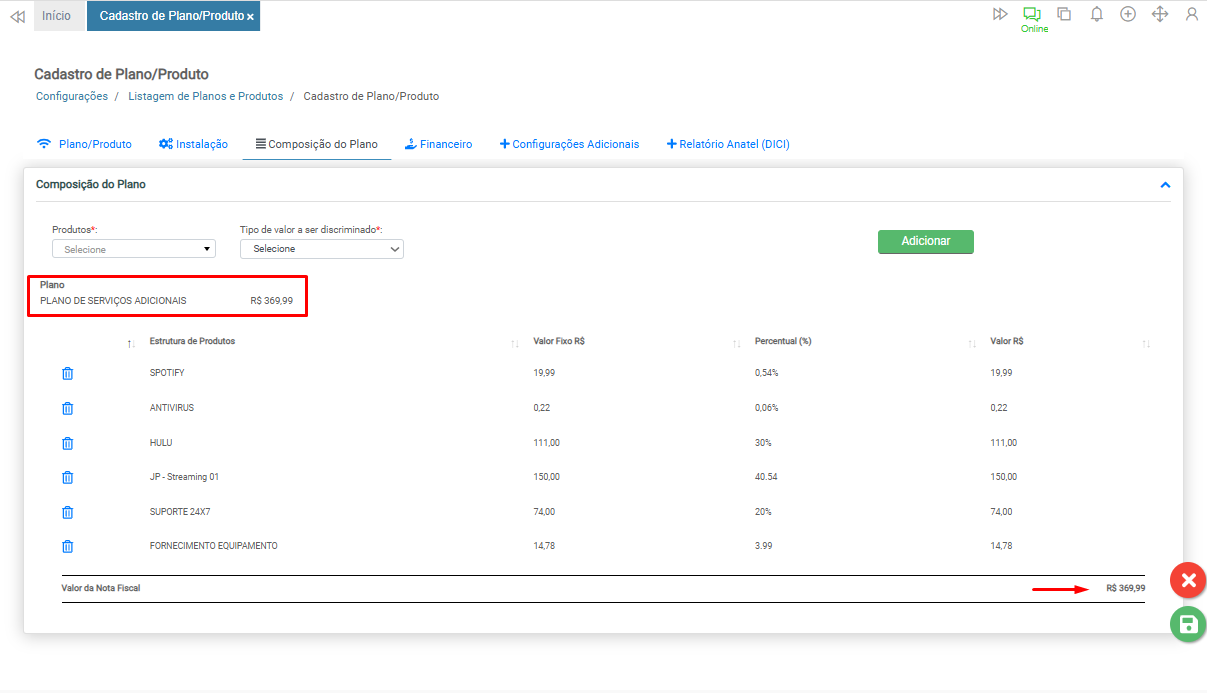Image resolution: width=1207 pixels, height=693 pixels.
Task: Close the Cadastro de Plano/Produto tab
Action: (x=250, y=17)
